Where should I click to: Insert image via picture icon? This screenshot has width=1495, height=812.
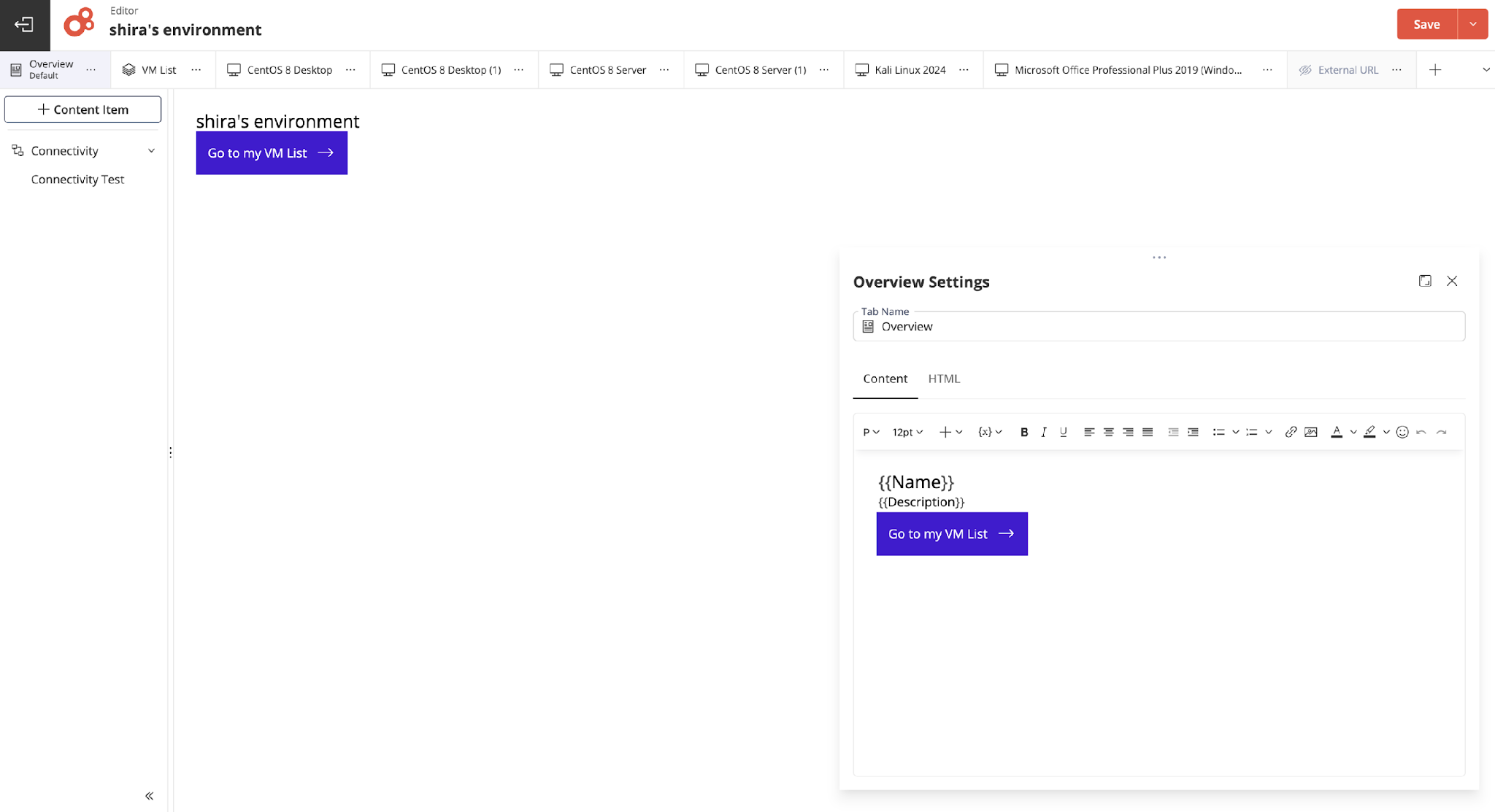(1311, 432)
